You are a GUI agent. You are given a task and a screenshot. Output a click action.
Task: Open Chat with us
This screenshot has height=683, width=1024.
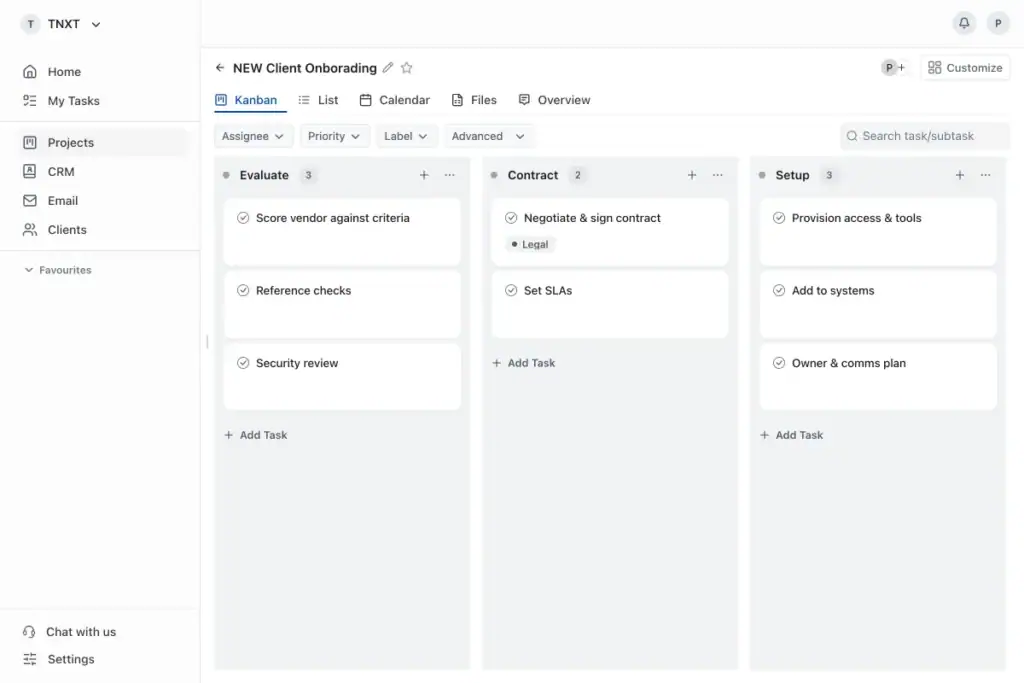pyautogui.click(x=69, y=632)
